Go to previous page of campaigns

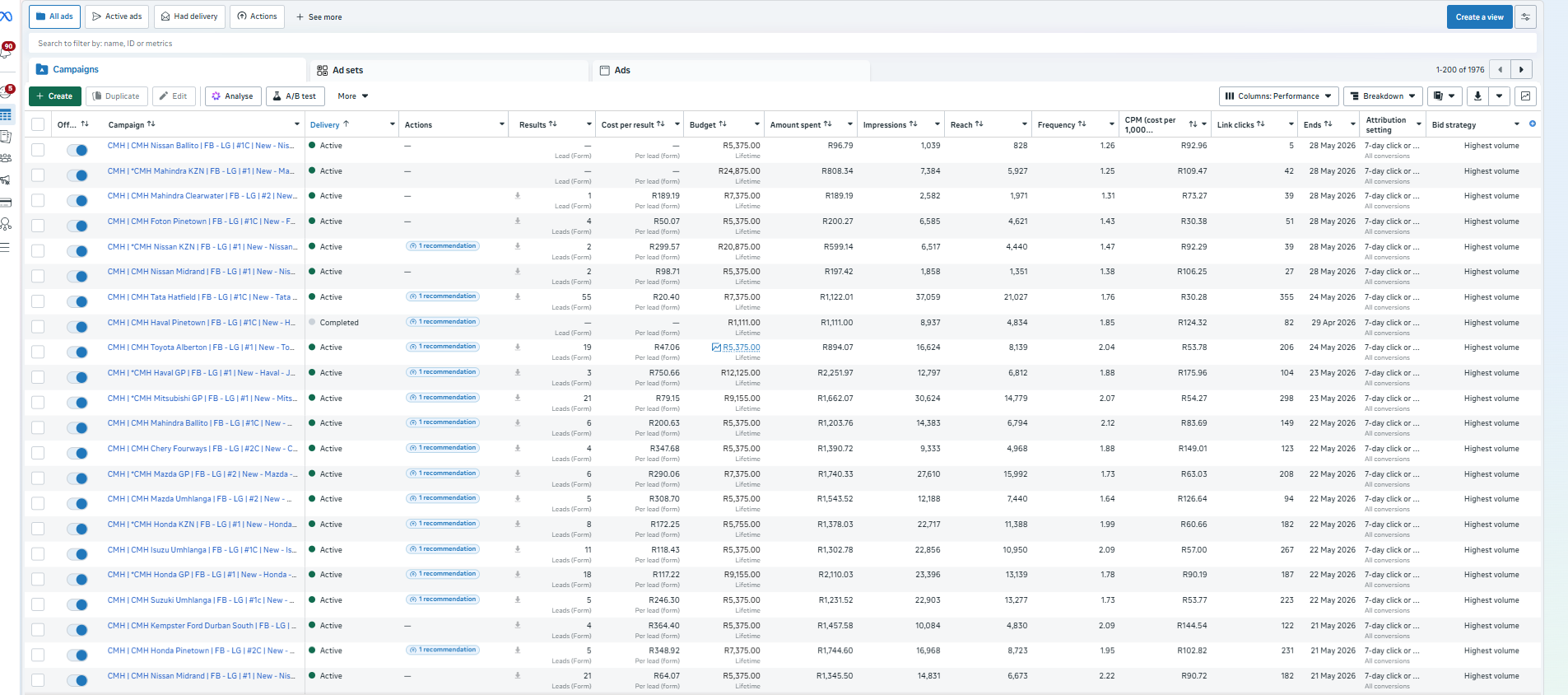[x=1501, y=70]
